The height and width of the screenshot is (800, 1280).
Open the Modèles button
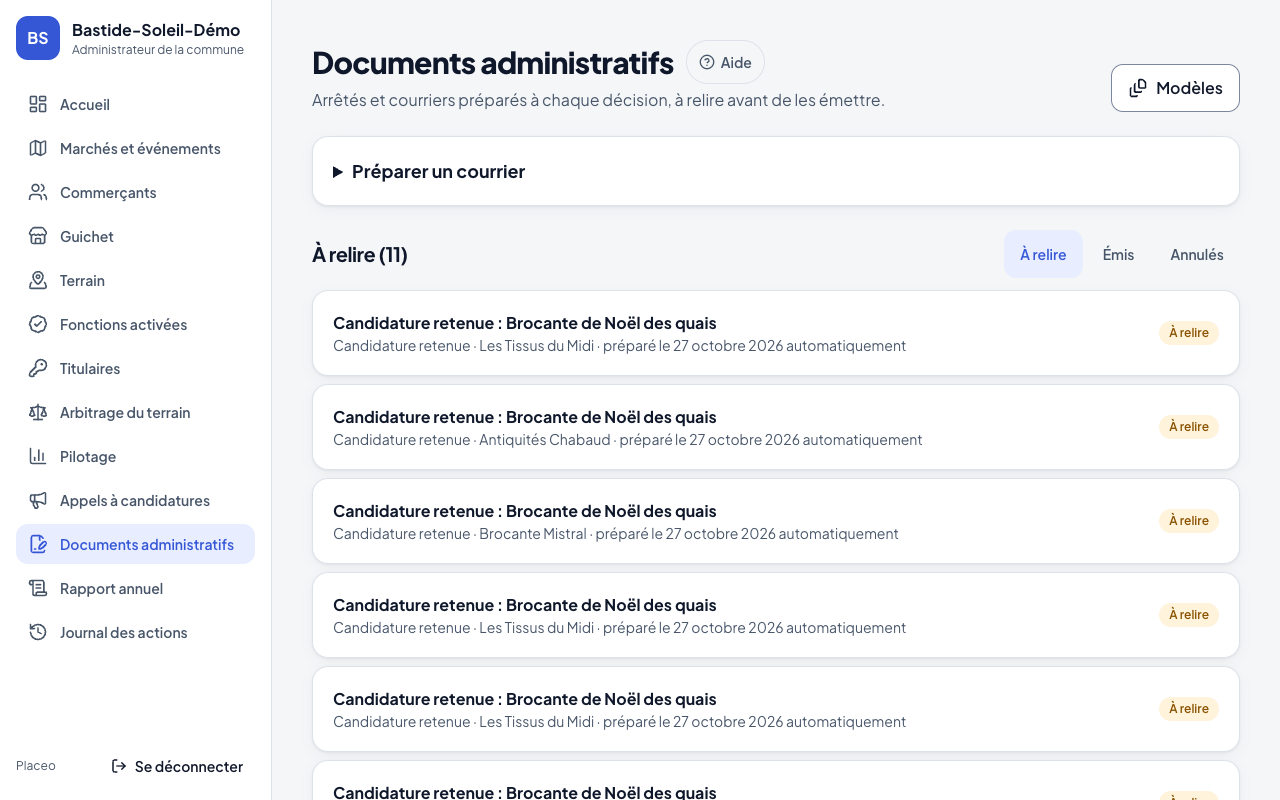1175,88
